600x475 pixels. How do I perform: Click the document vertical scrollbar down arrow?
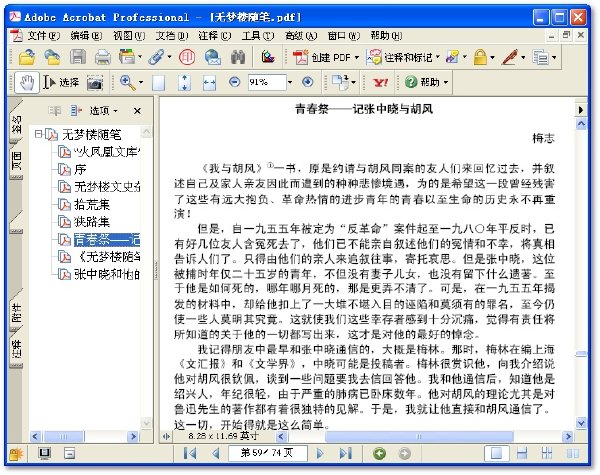[581, 423]
